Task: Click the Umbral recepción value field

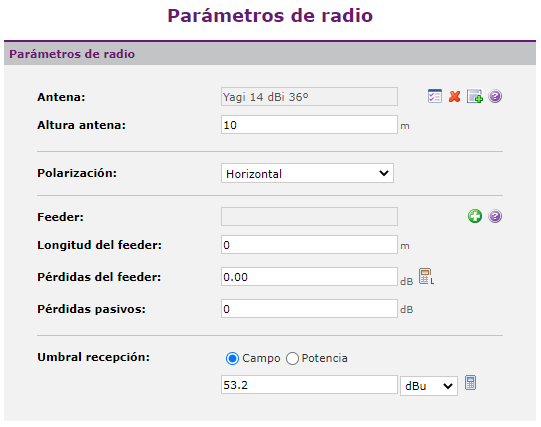Action: (309, 385)
